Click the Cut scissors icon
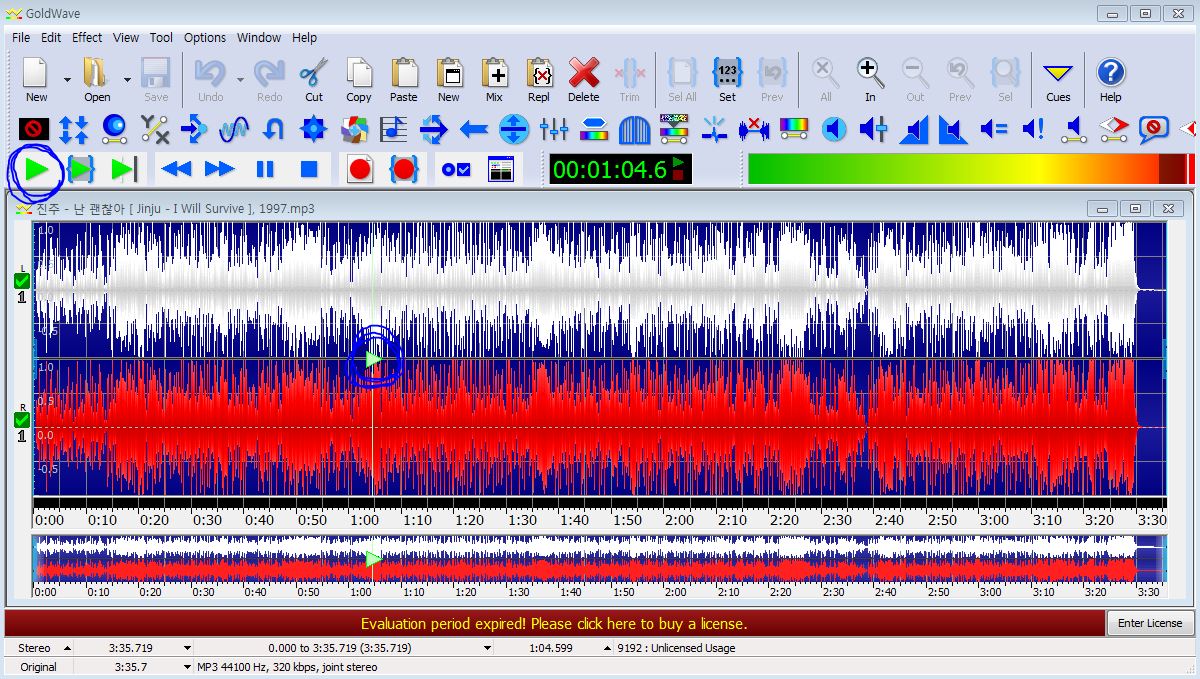The height and width of the screenshot is (679, 1200). (314, 80)
